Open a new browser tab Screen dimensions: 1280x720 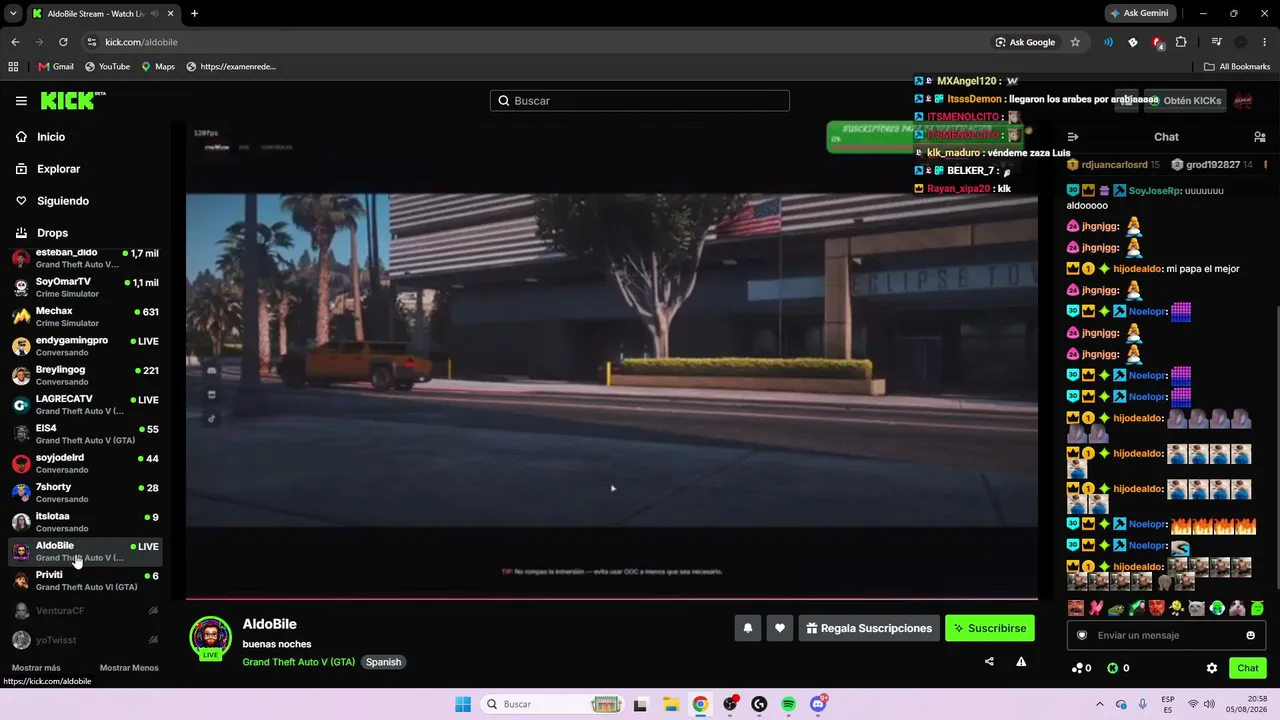tap(194, 13)
